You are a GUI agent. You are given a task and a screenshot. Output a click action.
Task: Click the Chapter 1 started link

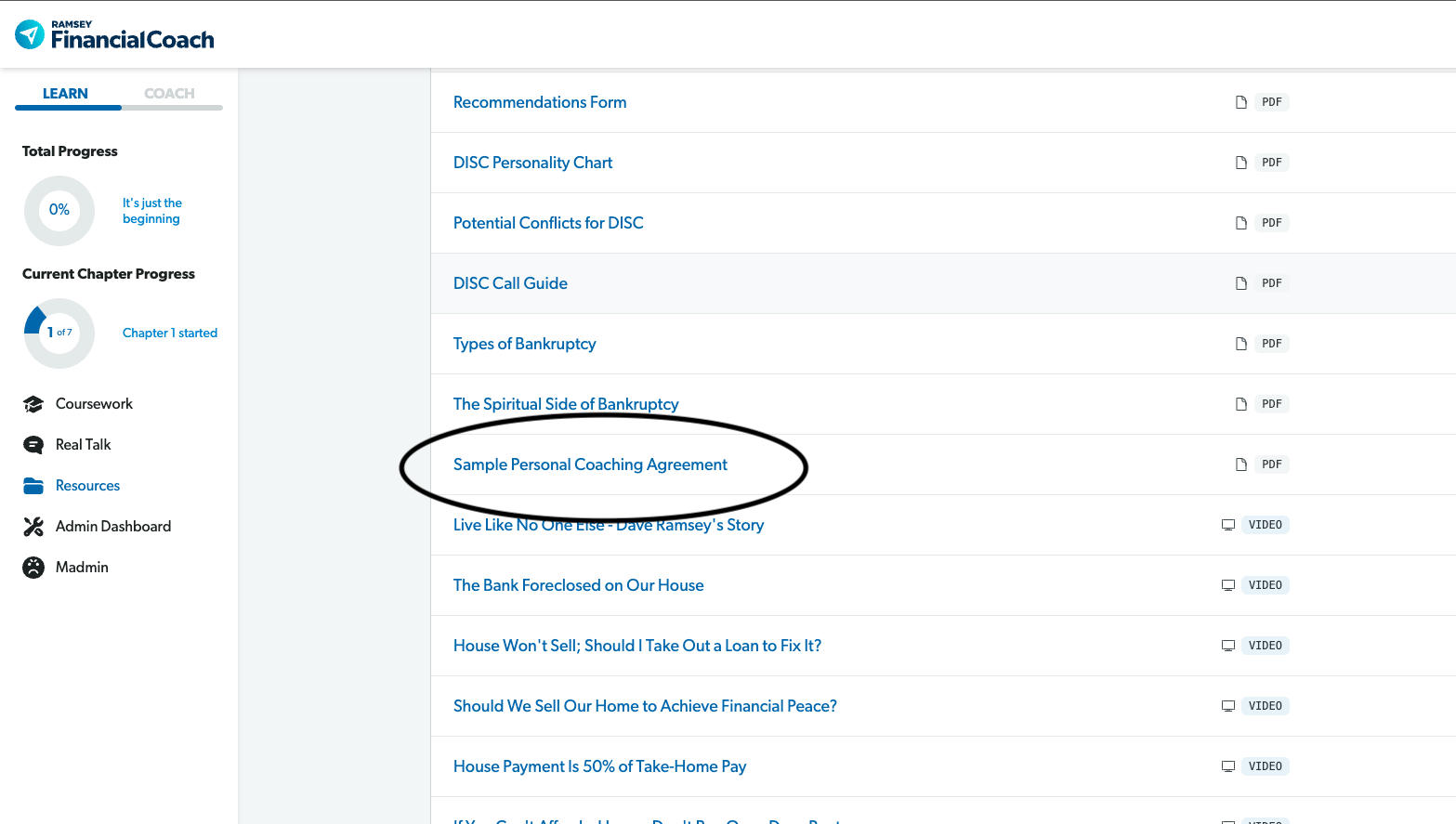click(x=170, y=333)
